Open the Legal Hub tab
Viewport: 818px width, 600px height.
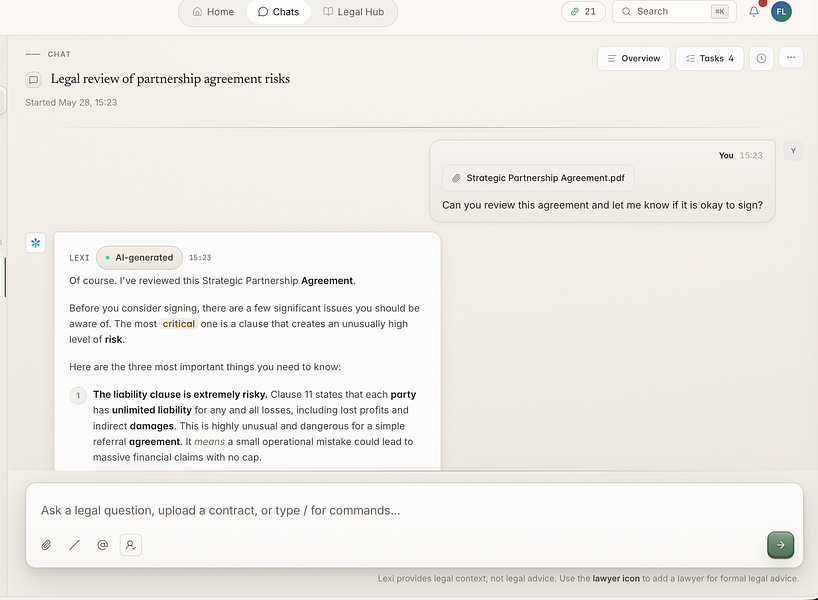tap(354, 12)
